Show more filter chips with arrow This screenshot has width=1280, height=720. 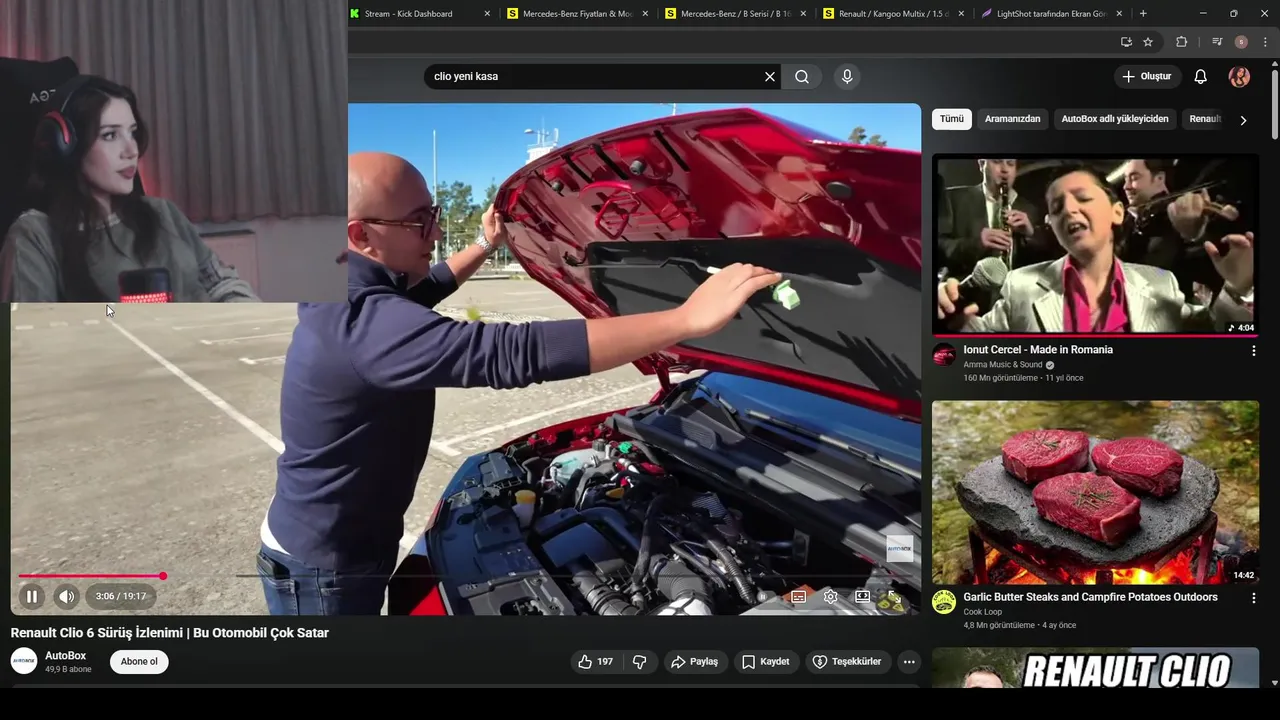(1243, 120)
